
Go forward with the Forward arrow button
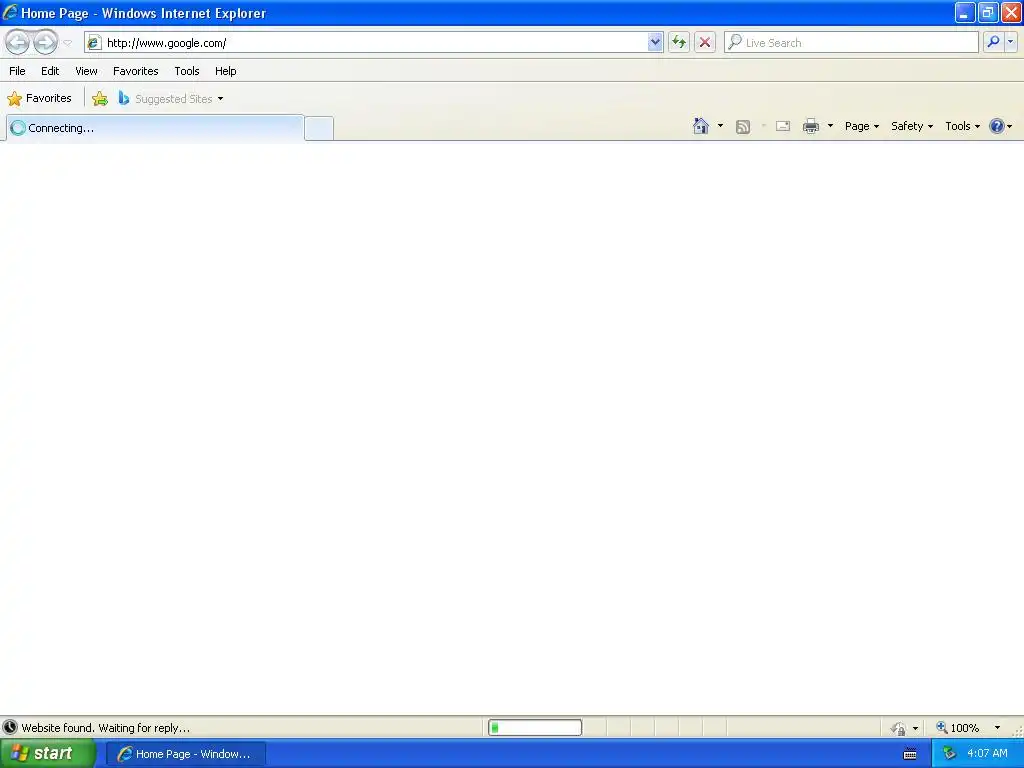click(x=45, y=42)
